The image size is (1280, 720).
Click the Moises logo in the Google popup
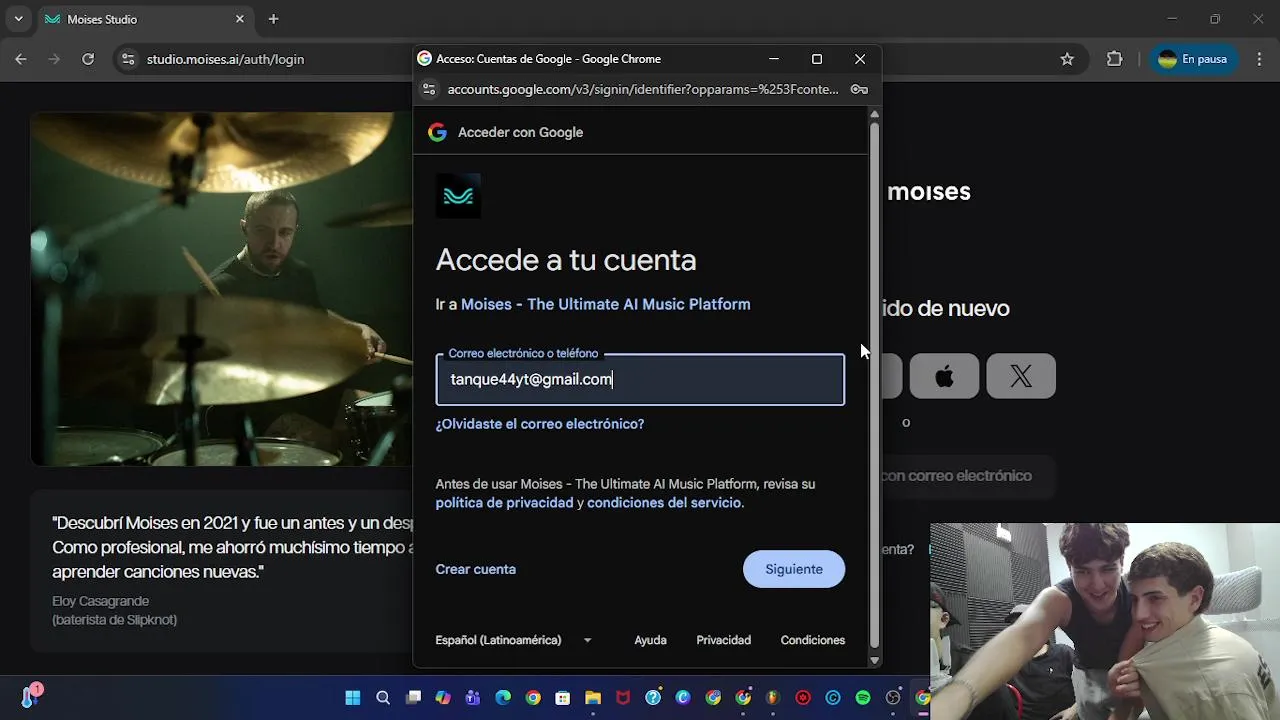click(458, 196)
